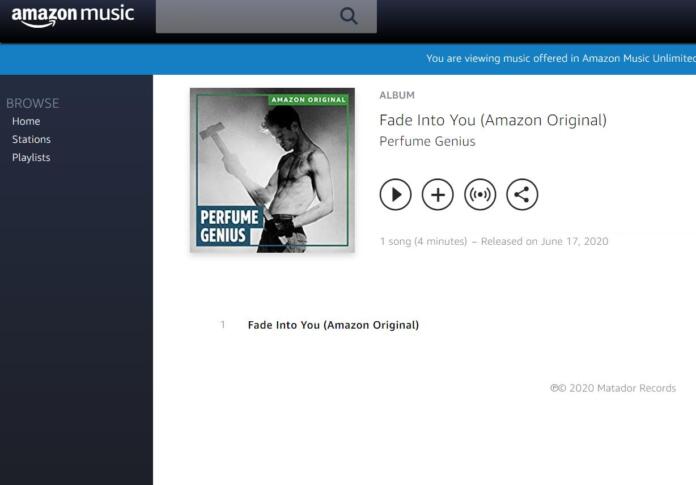The height and width of the screenshot is (485, 696).
Task: Click the search magnifier icon
Action: coord(348,16)
